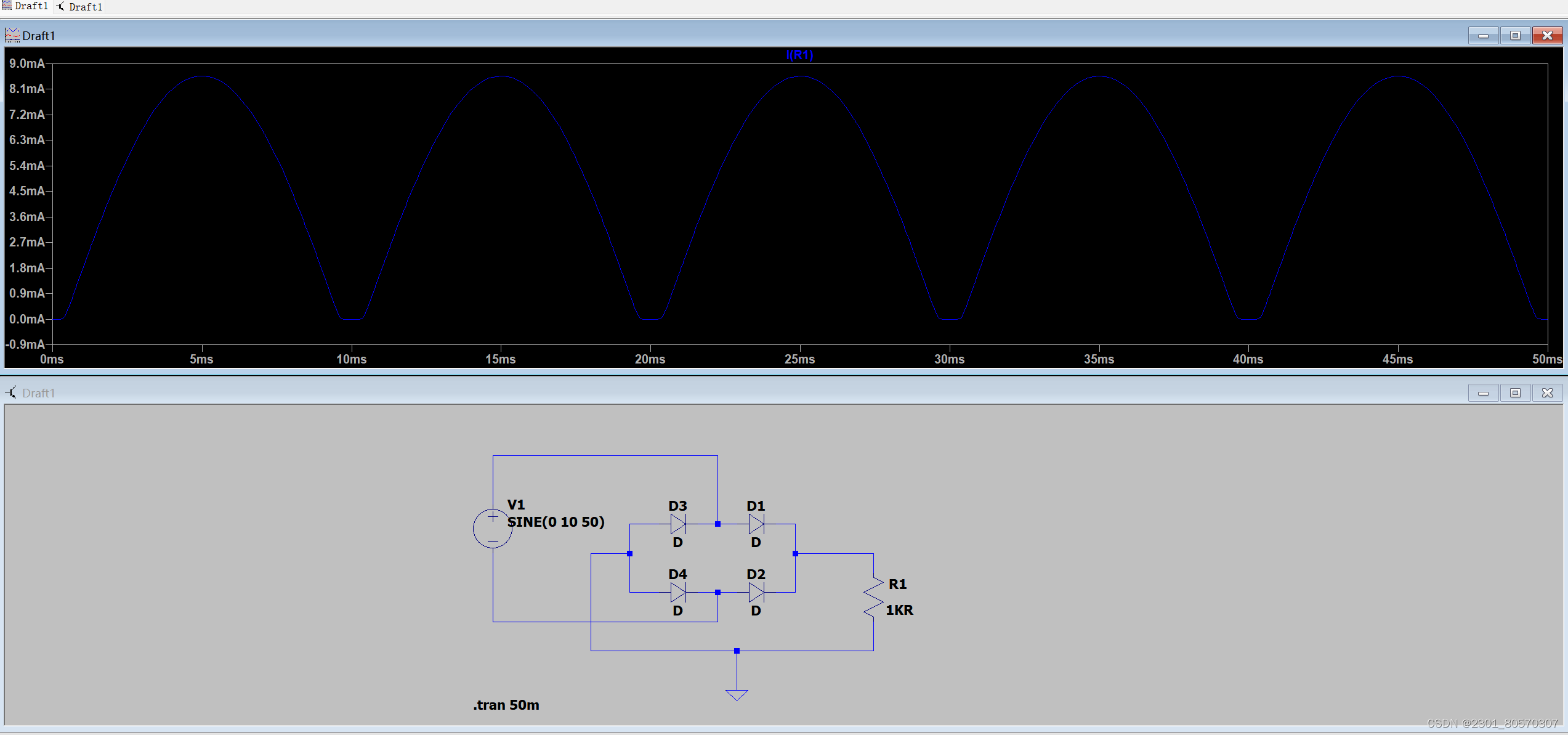
Task: Click the V1 voltage source symbol
Action: pyautogui.click(x=492, y=528)
